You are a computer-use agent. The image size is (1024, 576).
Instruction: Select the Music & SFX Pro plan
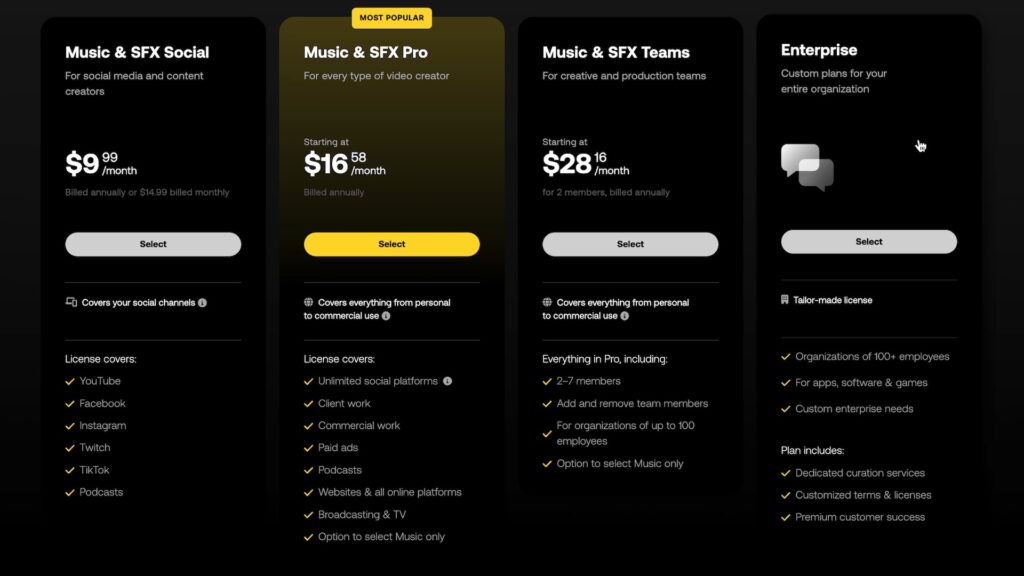pyautogui.click(x=392, y=244)
